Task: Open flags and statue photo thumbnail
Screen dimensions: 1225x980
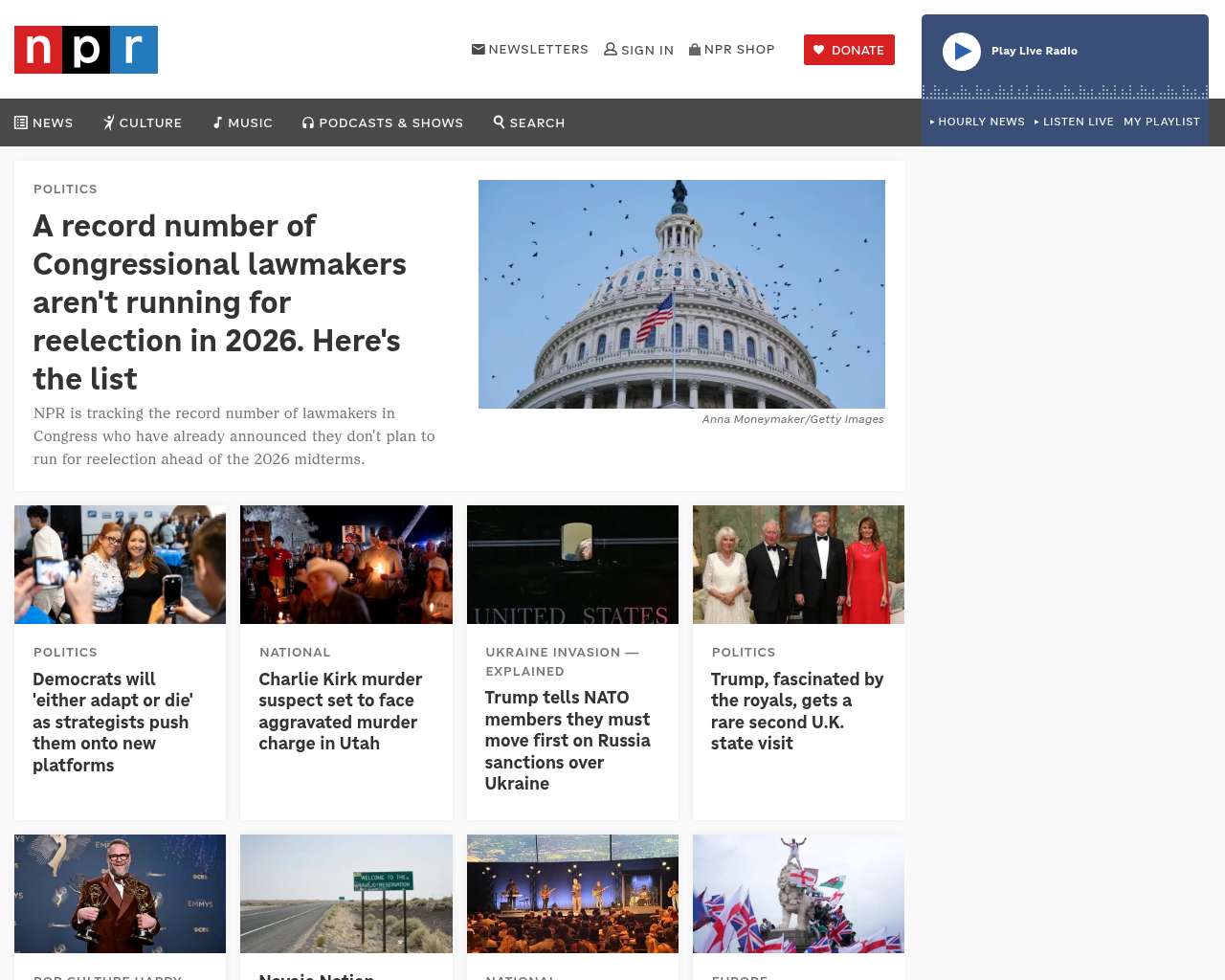Action: coord(798,894)
